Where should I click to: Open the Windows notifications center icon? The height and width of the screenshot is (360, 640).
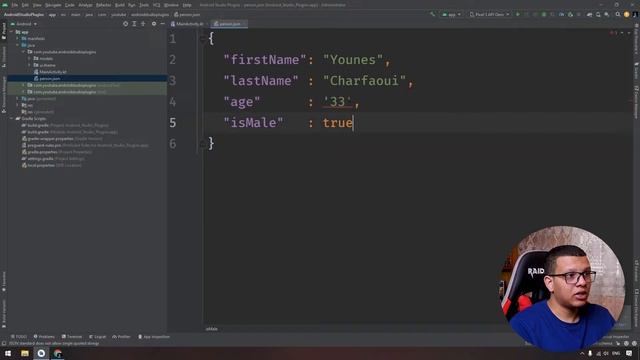[629, 353]
